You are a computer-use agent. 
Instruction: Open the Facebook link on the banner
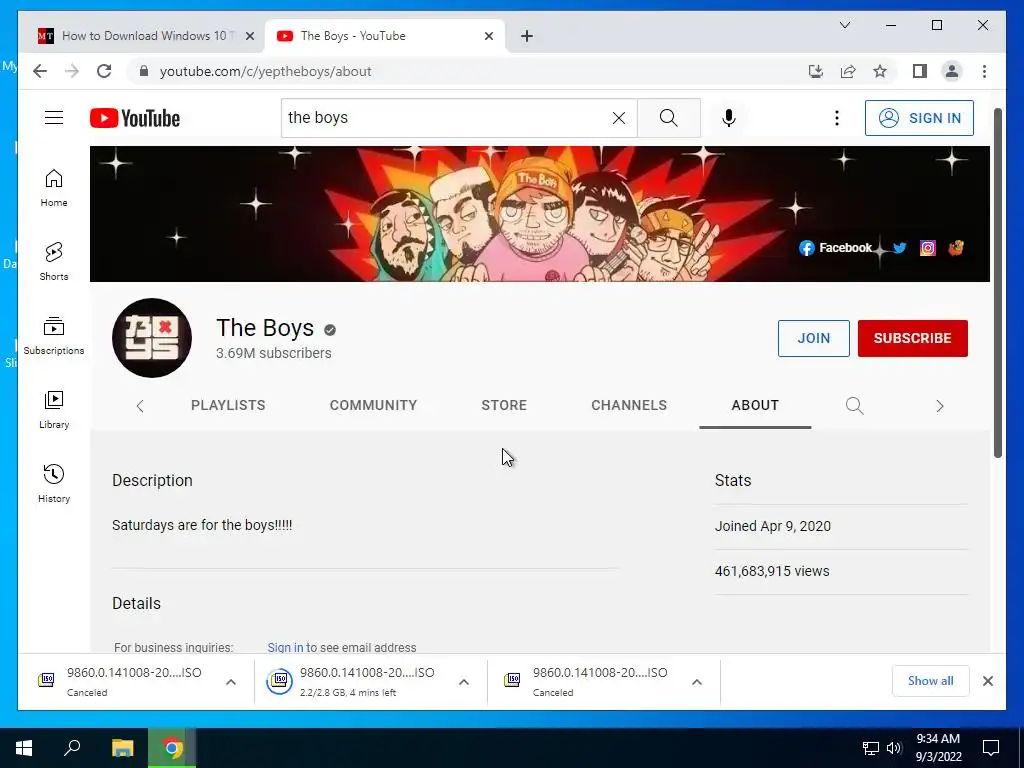[x=835, y=248]
